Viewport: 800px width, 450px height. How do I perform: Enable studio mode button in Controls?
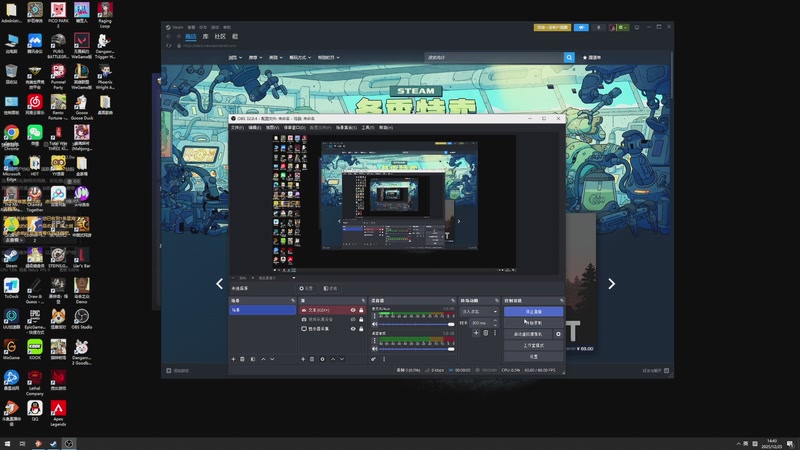coord(534,345)
